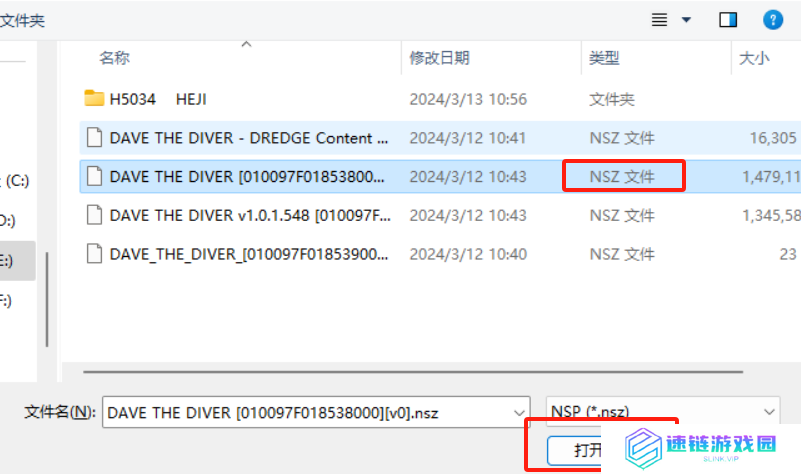The width and height of the screenshot is (801, 474).
Task: Sort by 类型 column header
Action: [604, 58]
